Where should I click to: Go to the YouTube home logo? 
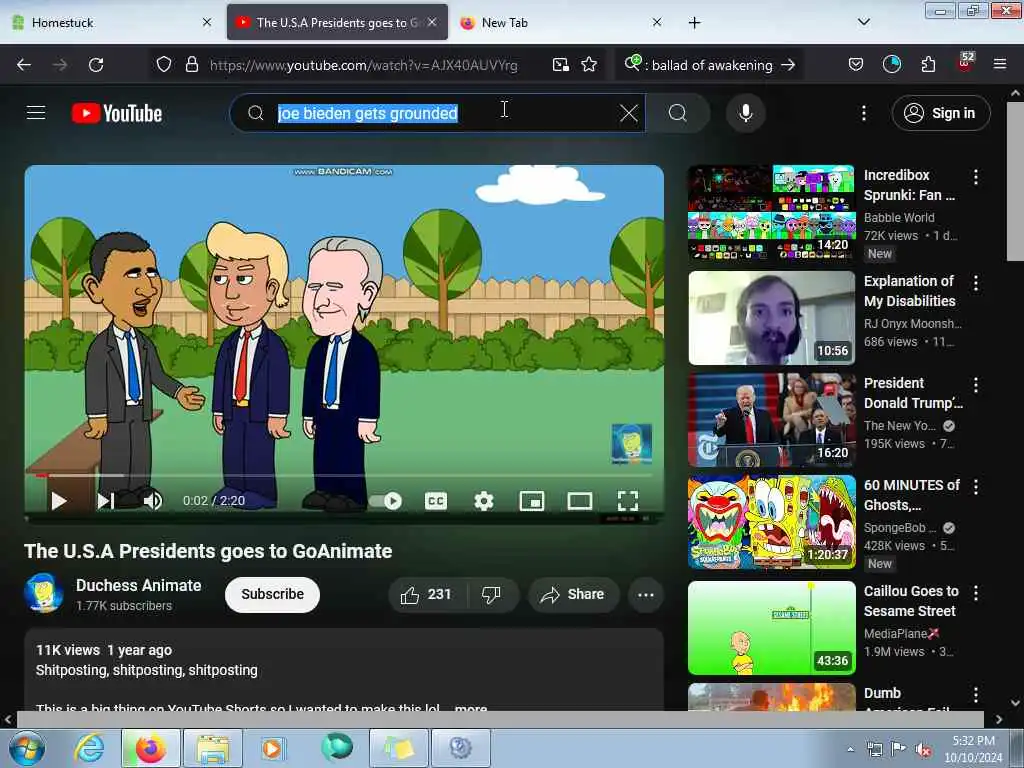coord(117,113)
